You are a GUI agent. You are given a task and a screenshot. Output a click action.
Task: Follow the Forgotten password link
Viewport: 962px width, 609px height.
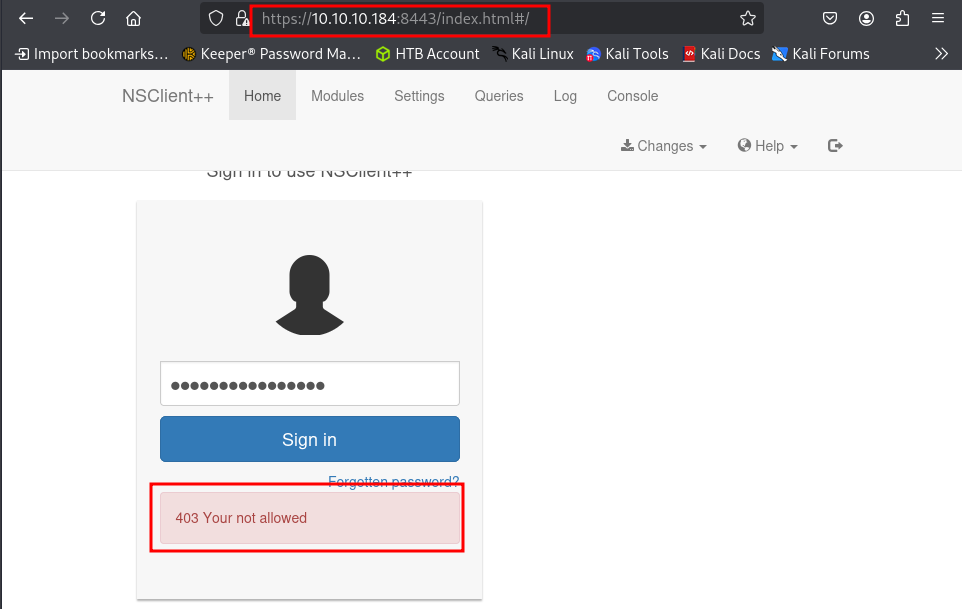(393, 482)
